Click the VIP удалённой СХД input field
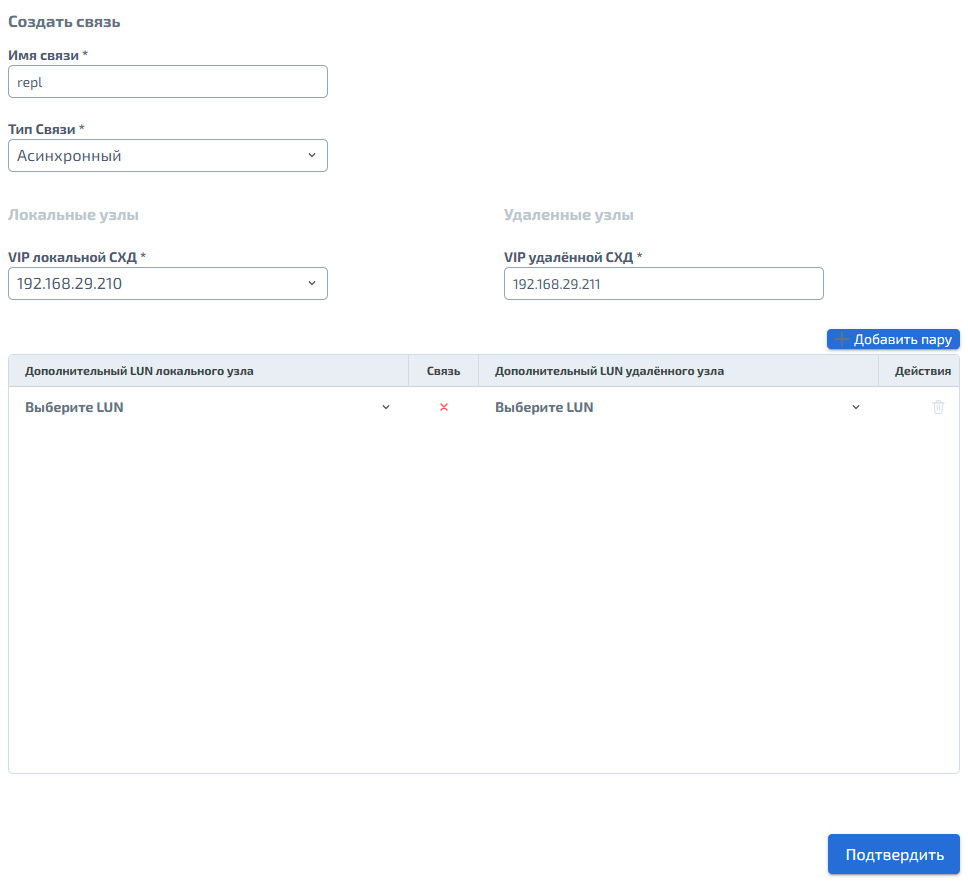 coord(664,283)
